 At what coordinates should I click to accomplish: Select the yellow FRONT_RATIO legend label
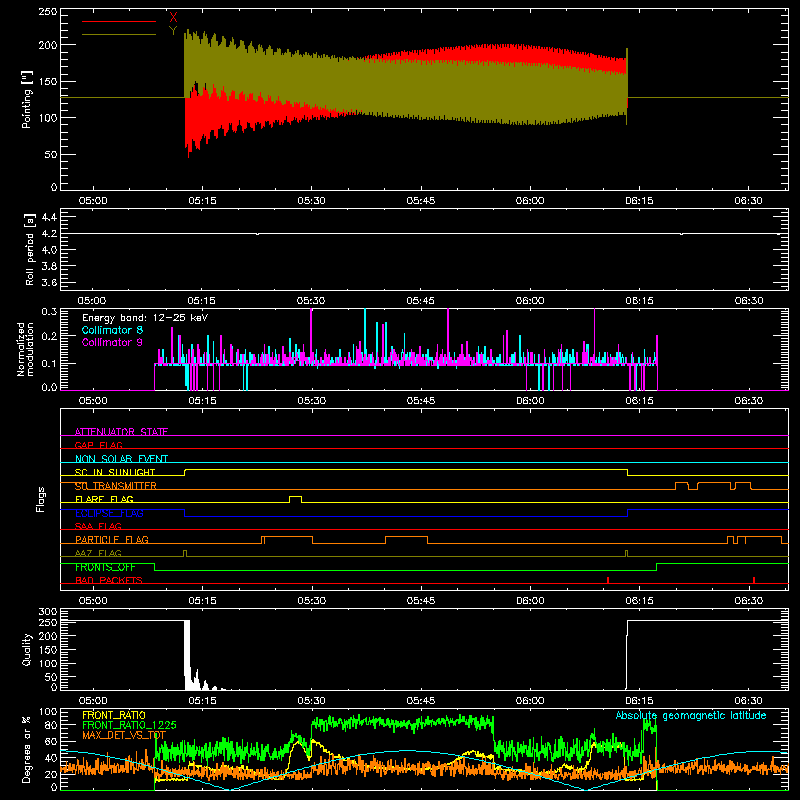[114, 715]
